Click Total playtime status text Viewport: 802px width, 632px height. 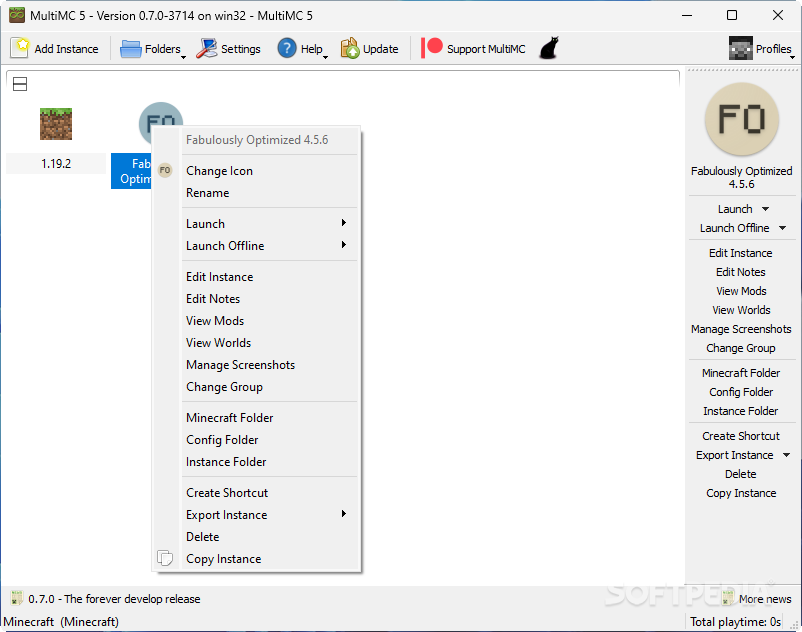[x=735, y=622]
